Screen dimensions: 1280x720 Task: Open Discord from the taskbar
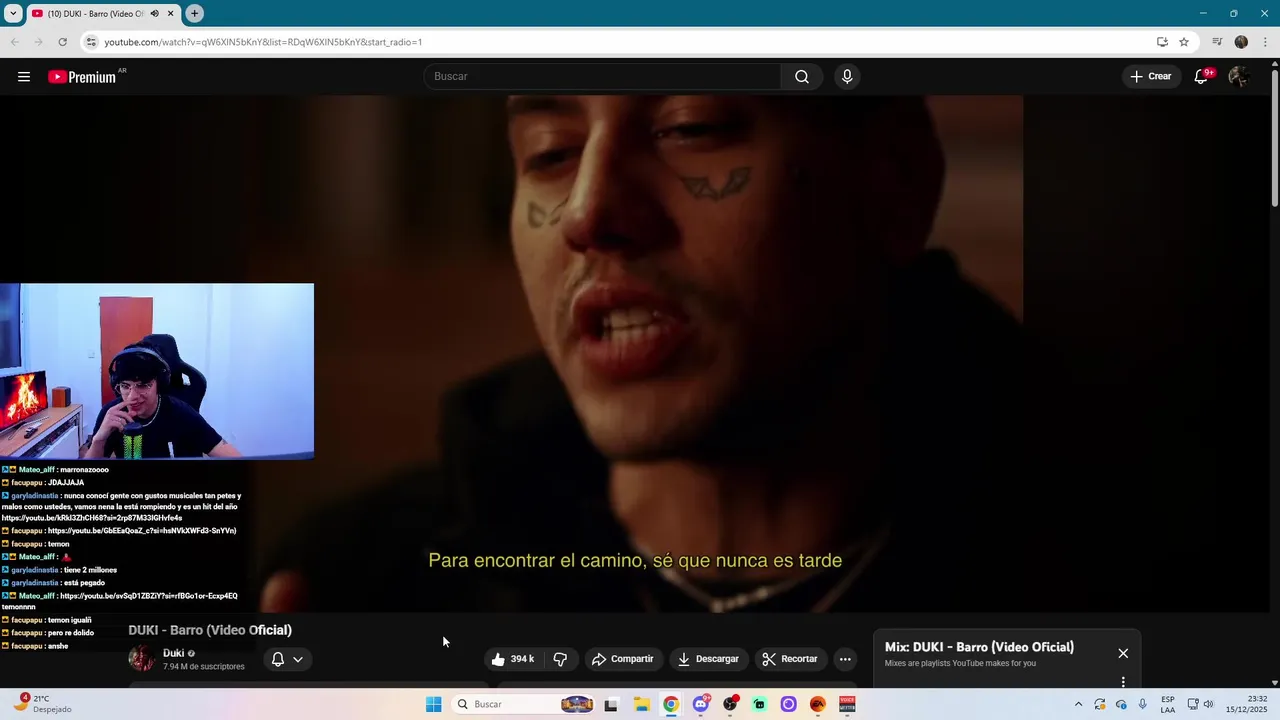click(701, 704)
